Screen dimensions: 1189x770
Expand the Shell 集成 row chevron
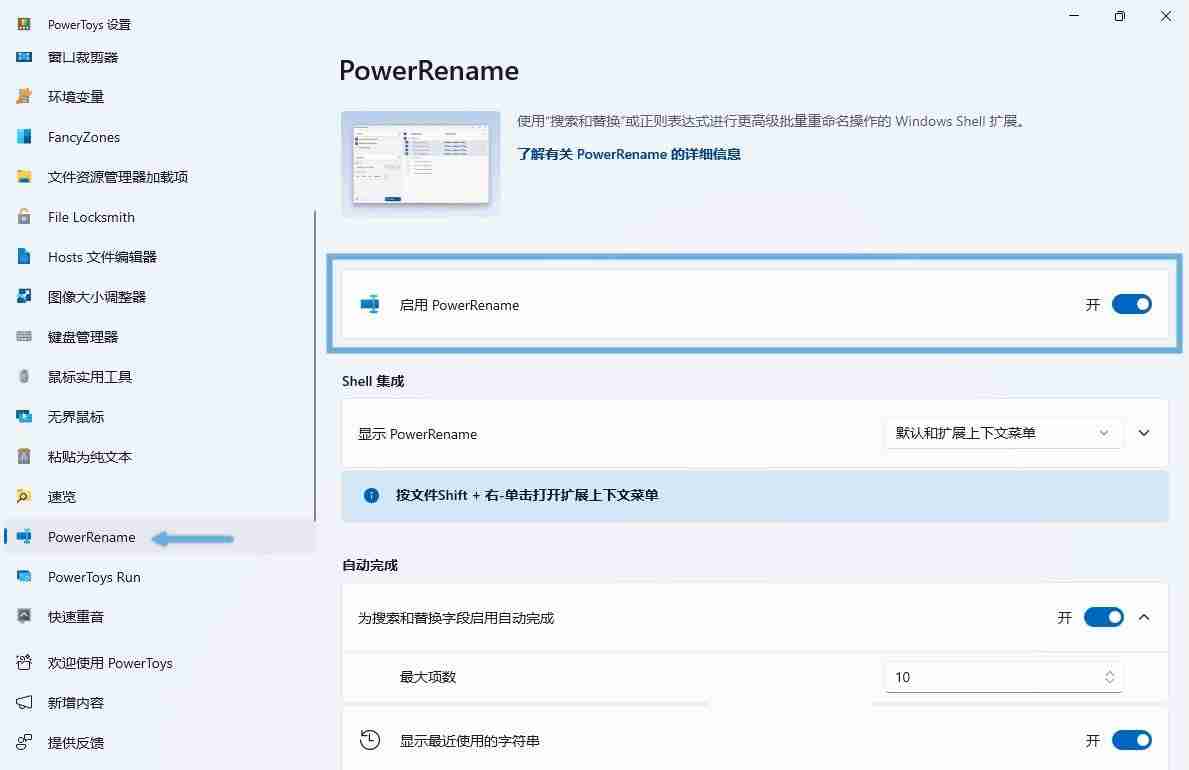click(x=1143, y=433)
